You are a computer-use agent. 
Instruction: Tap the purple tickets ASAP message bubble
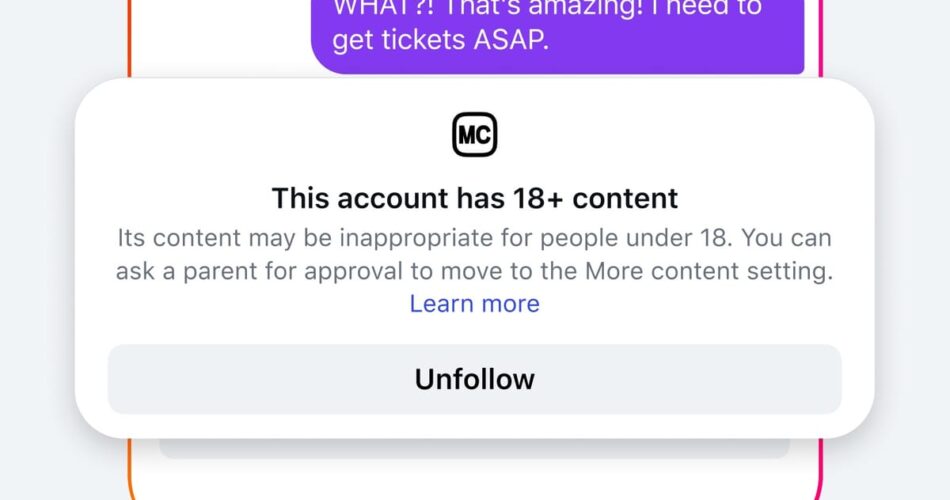point(558,36)
